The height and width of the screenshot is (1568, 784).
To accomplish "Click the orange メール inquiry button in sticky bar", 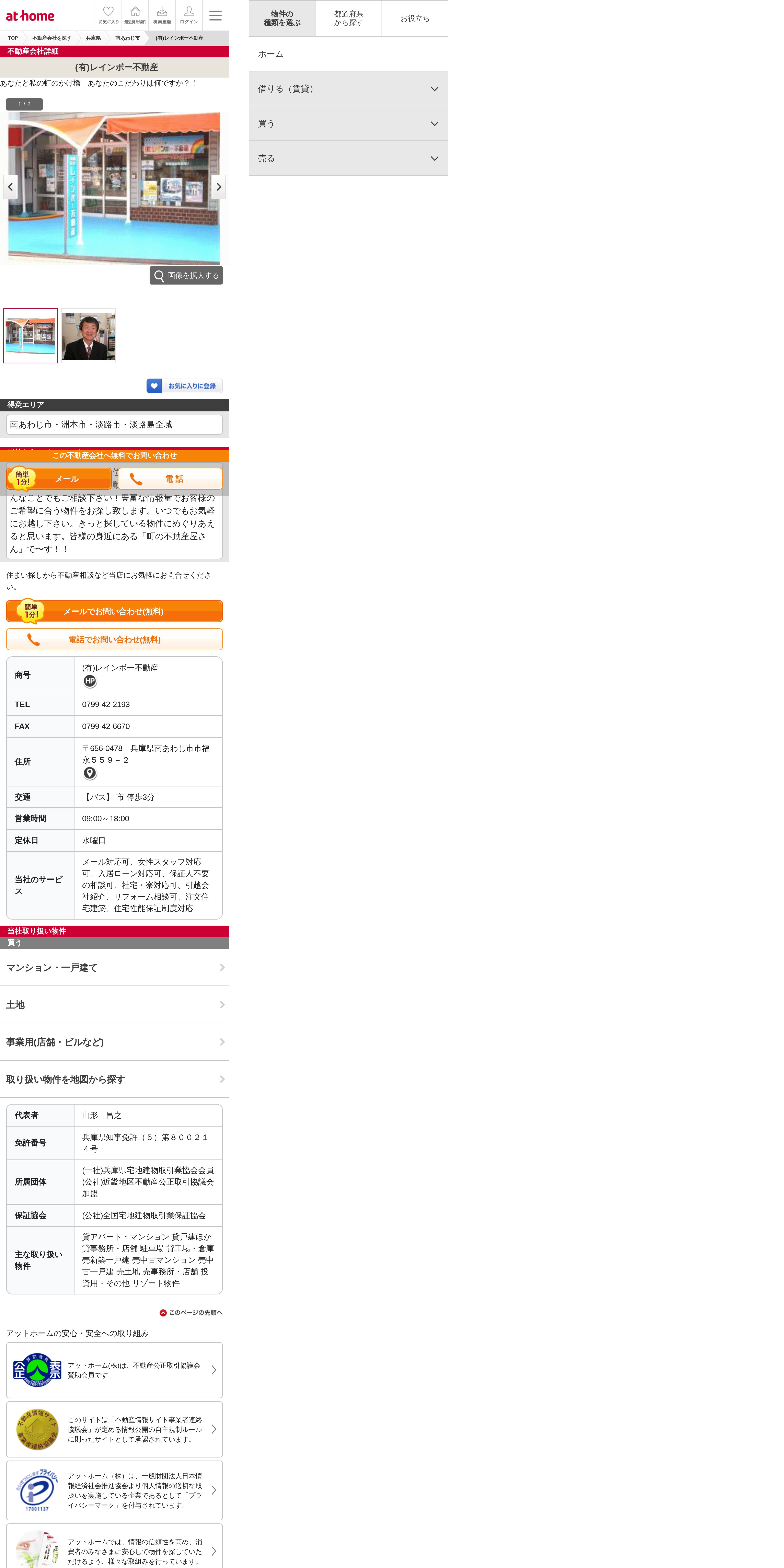I will click(x=59, y=479).
